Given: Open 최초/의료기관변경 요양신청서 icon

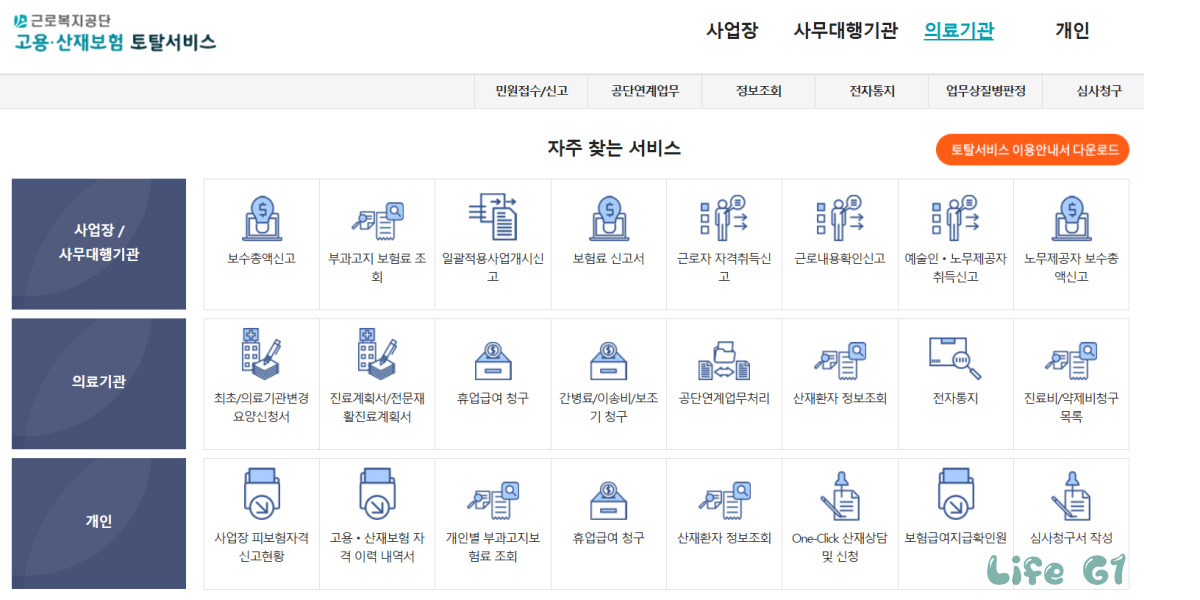Looking at the screenshot, I should [261, 356].
